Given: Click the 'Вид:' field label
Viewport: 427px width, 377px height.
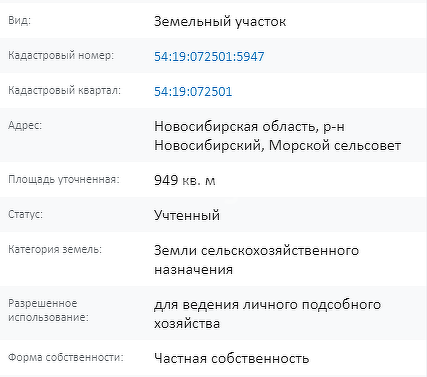Looking at the screenshot, I should pos(19,20).
